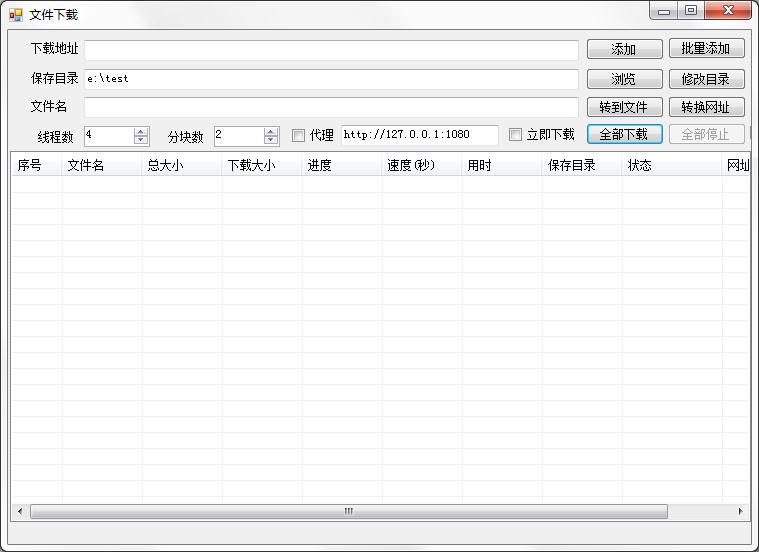Click 浏览 to browse folder
Viewport: 759px width, 552px height.
[x=624, y=79]
